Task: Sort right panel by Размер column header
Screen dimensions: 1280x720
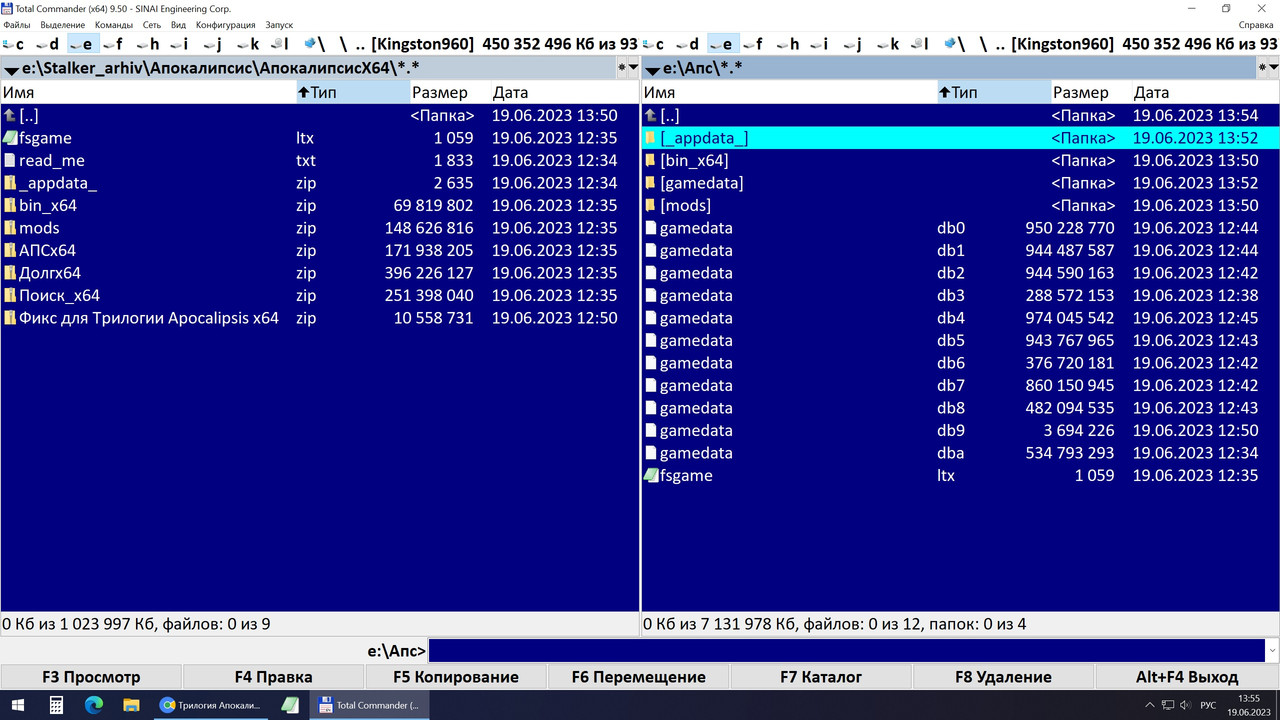Action: tap(1090, 92)
